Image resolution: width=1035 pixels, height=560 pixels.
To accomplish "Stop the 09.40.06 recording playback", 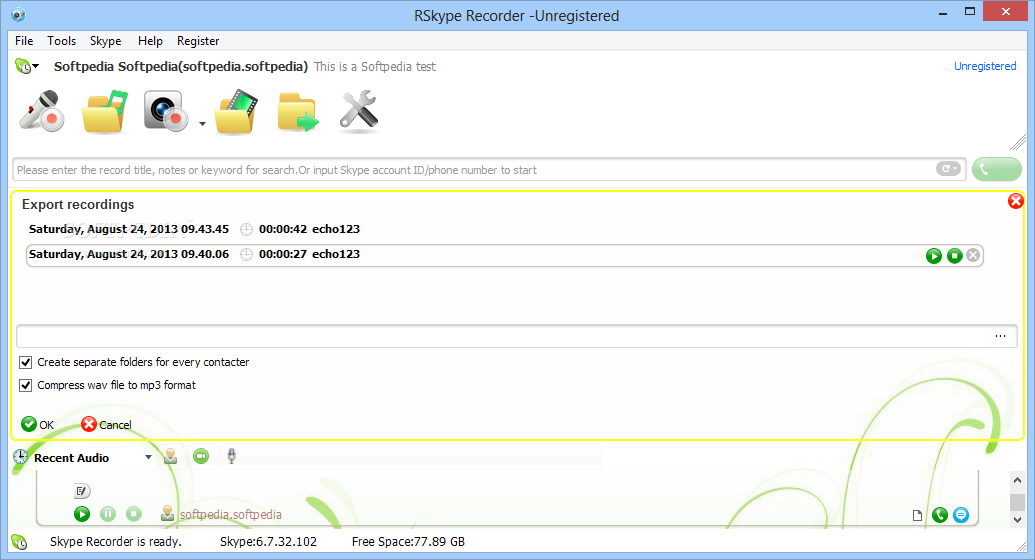I will point(954,256).
